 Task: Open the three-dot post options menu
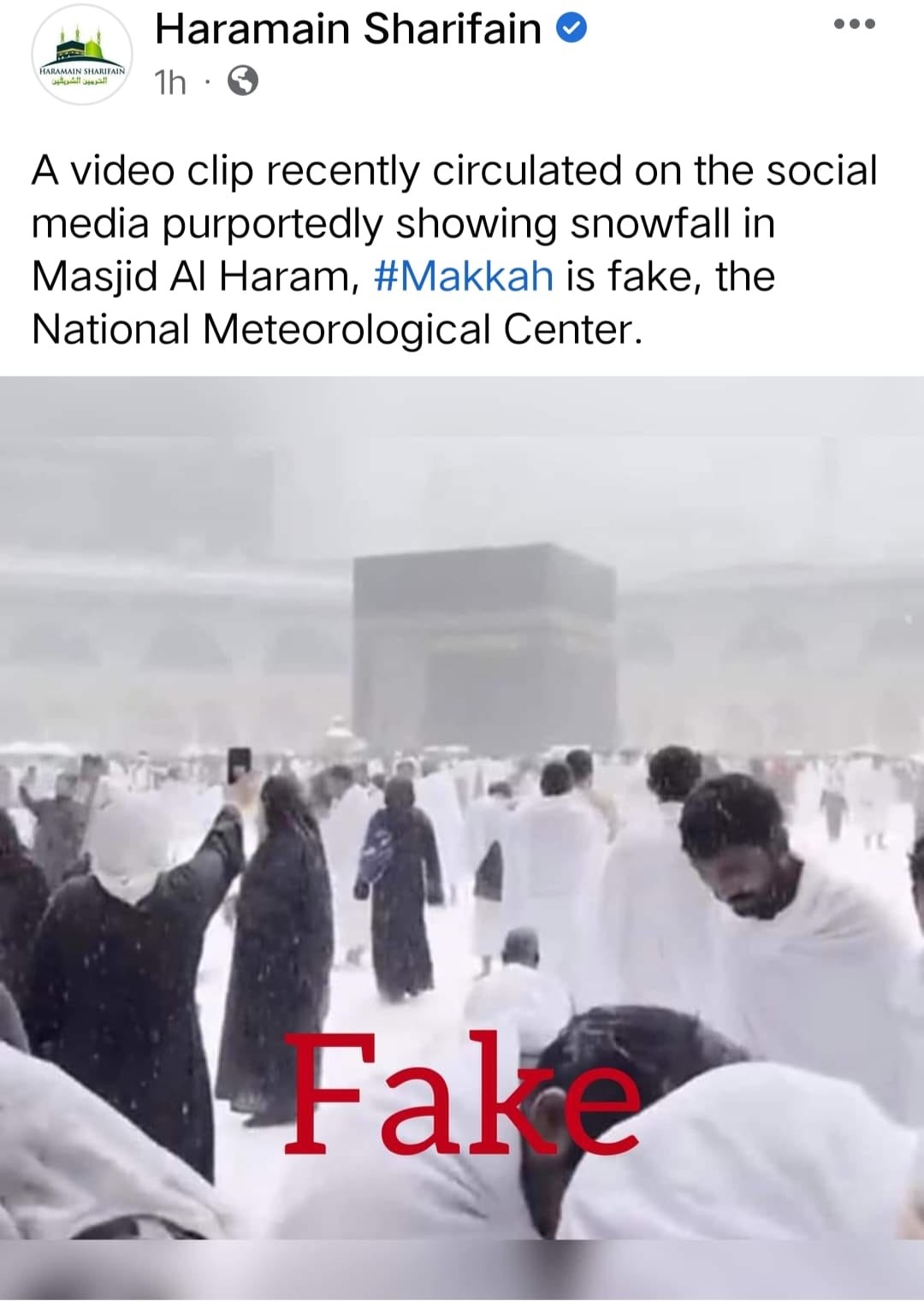point(855,24)
